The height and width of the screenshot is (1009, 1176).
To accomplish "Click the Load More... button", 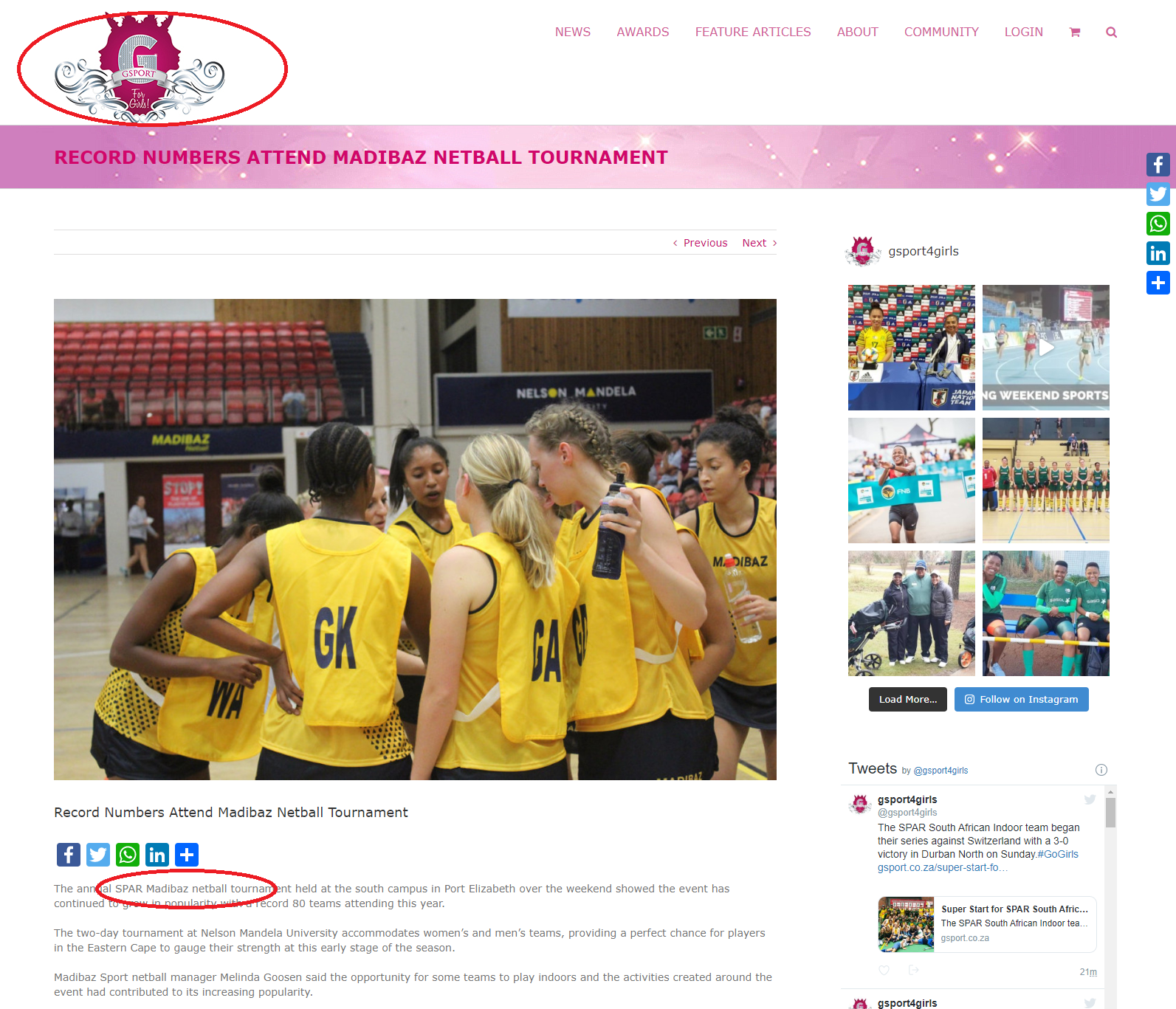I will tap(908, 700).
